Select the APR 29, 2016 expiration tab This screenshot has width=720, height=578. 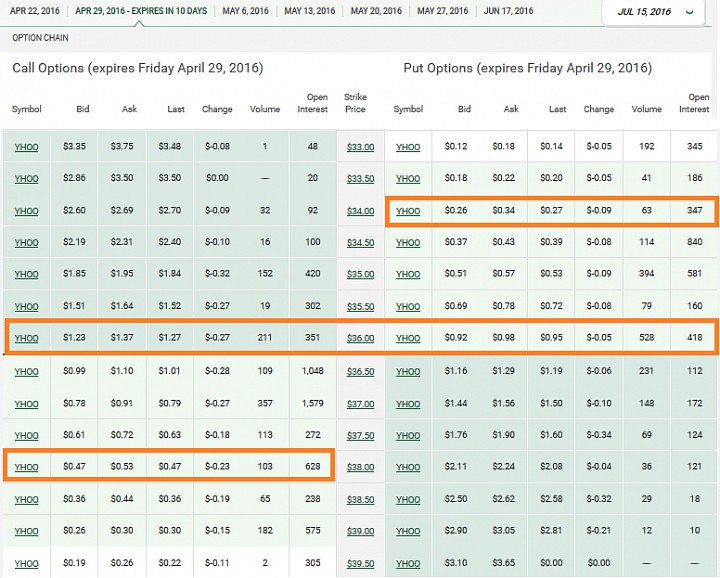tap(141, 11)
